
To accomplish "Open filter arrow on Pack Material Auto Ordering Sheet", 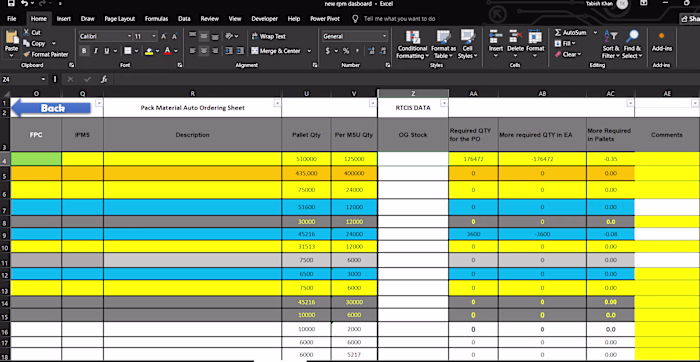I will point(277,103).
